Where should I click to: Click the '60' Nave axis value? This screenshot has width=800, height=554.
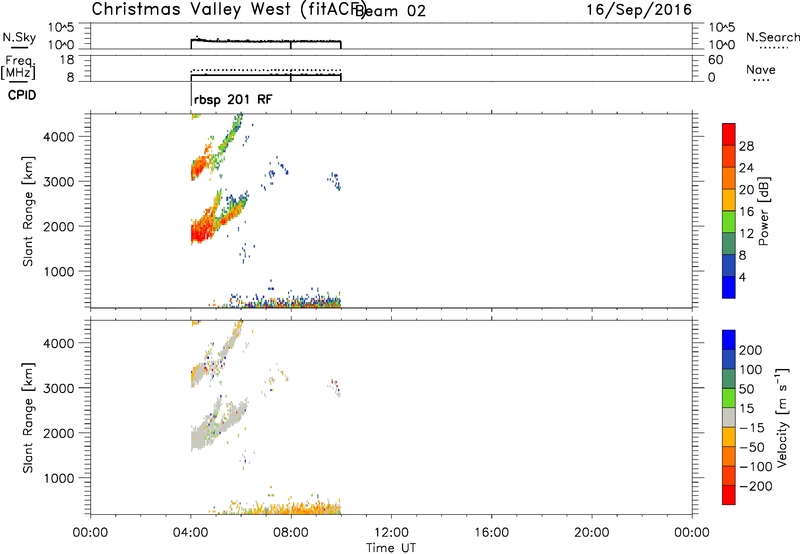point(715,60)
